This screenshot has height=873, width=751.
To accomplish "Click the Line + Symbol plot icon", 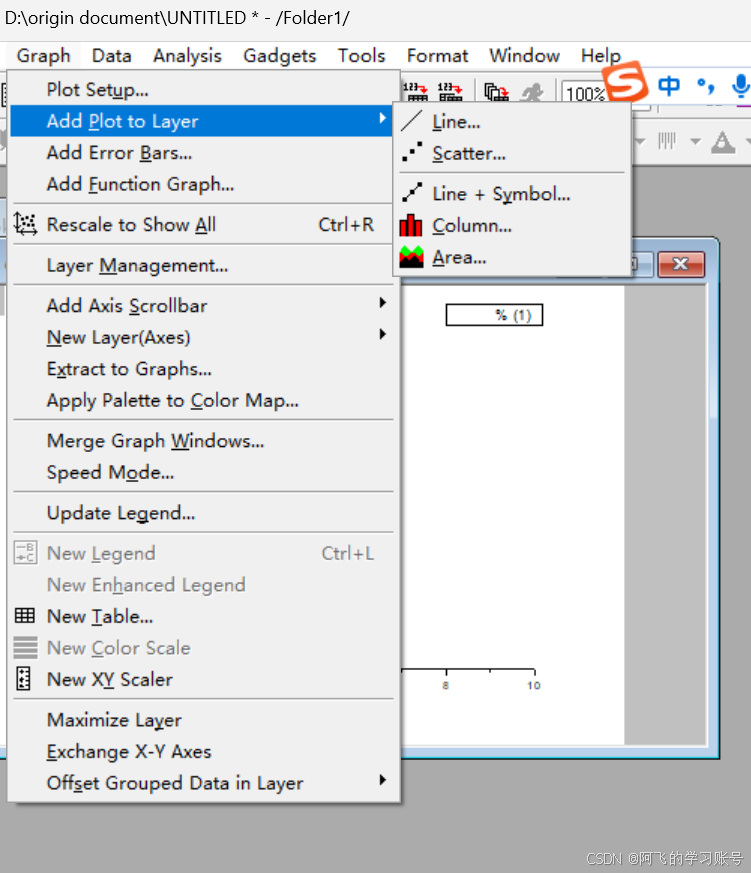I will coord(412,193).
